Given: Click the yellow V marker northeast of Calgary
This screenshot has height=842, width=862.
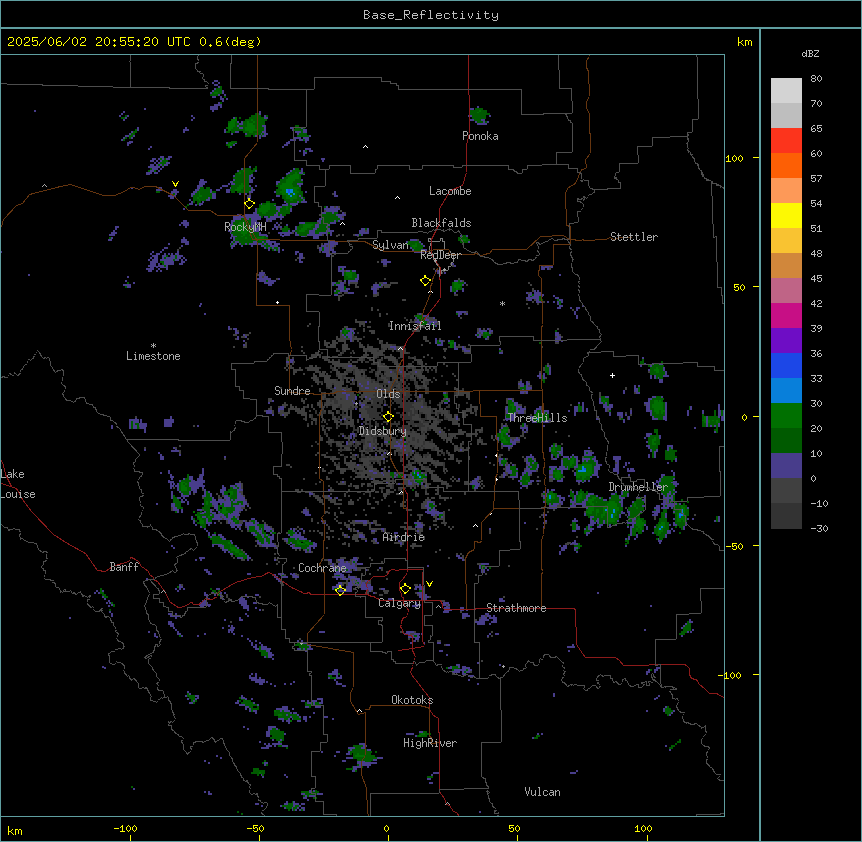Looking at the screenshot, I should [x=429, y=584].
